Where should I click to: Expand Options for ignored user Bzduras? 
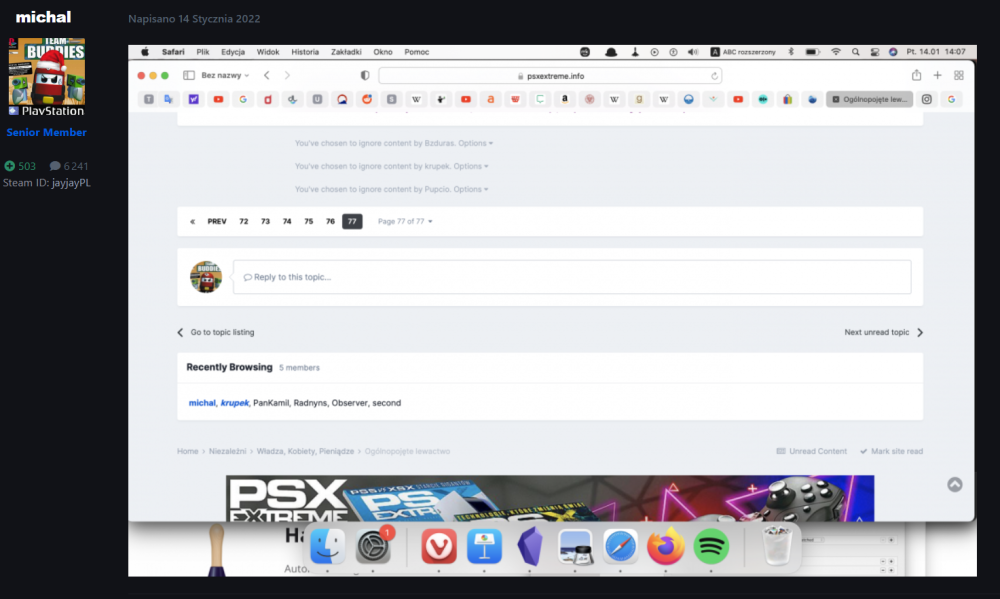475,143
